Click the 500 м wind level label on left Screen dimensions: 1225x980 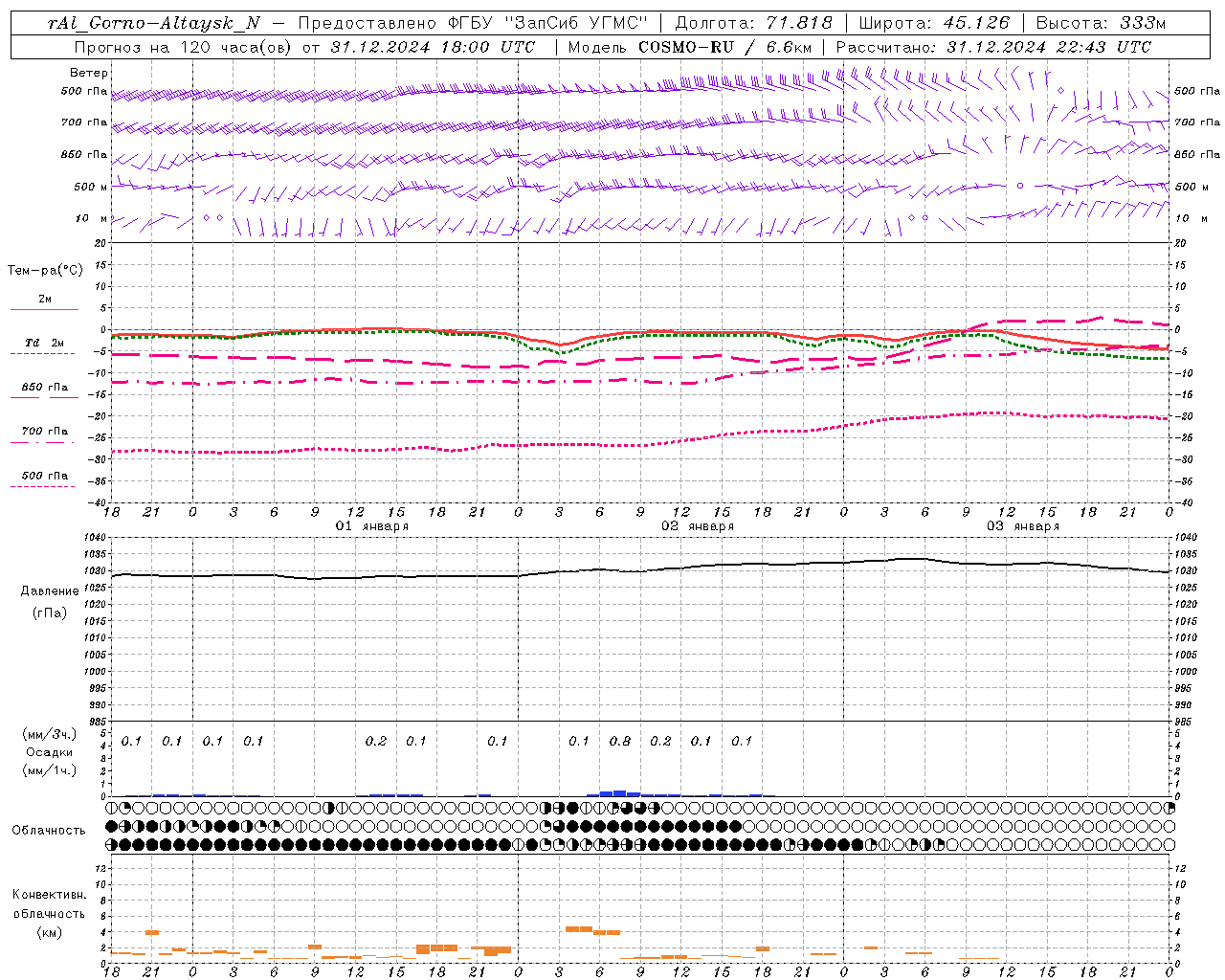[91, 187]
